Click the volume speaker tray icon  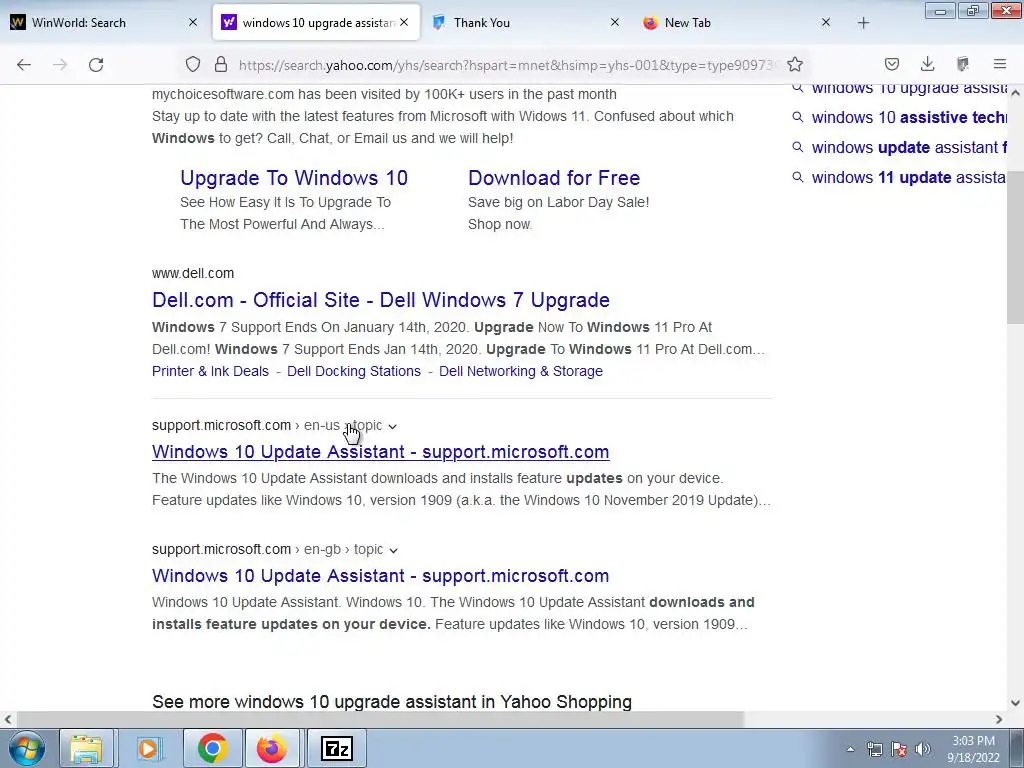coord(923,749)
